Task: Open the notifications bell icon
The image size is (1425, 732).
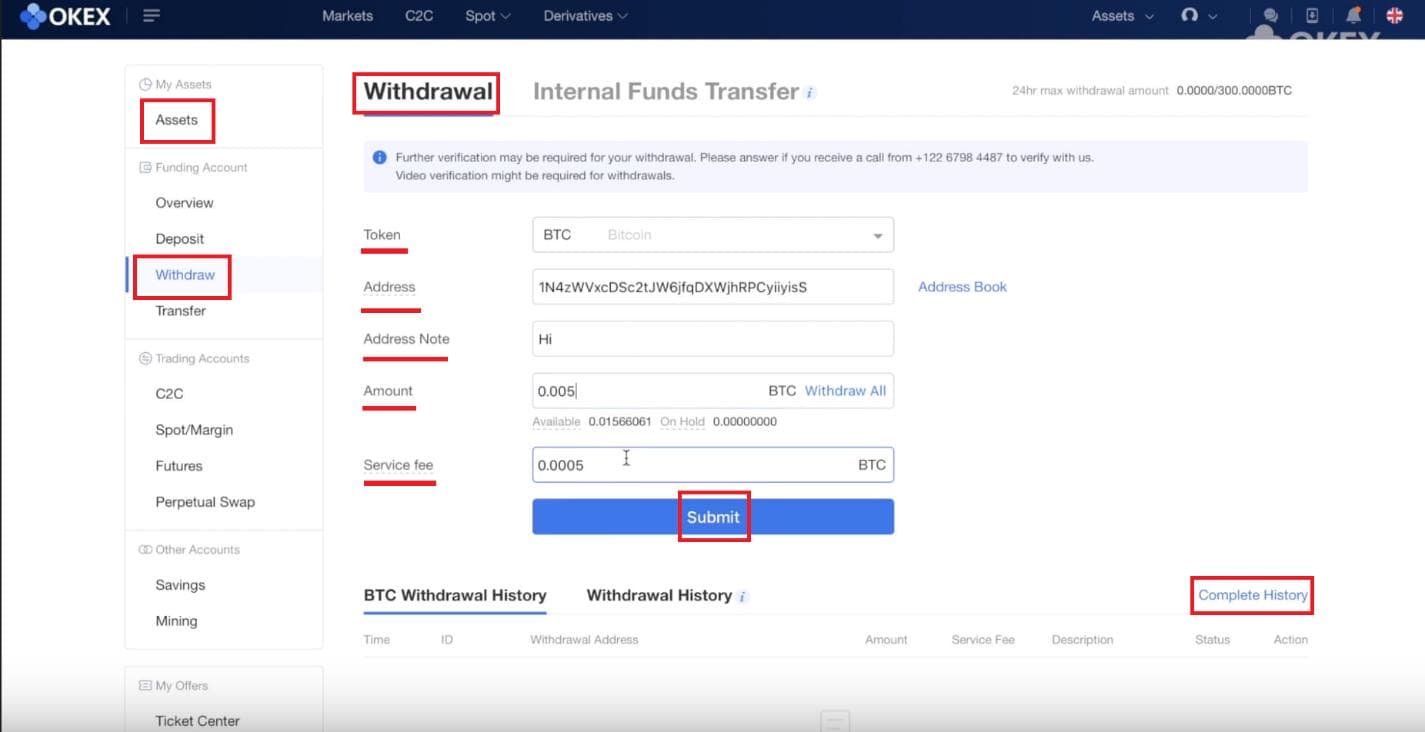Action: click(x=1354, y=16)
